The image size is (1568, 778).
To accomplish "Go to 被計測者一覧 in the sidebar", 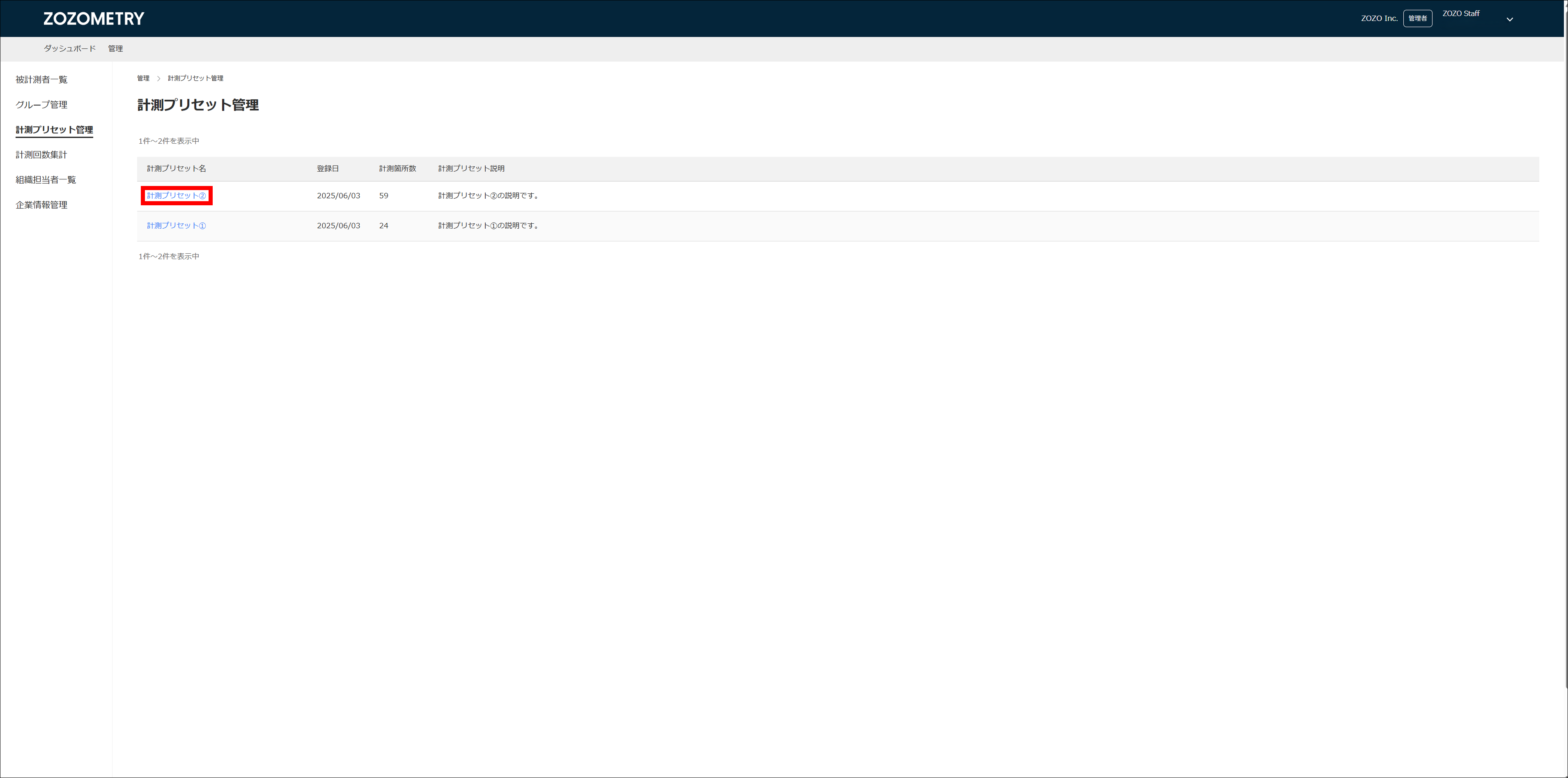I will point(41,80).
